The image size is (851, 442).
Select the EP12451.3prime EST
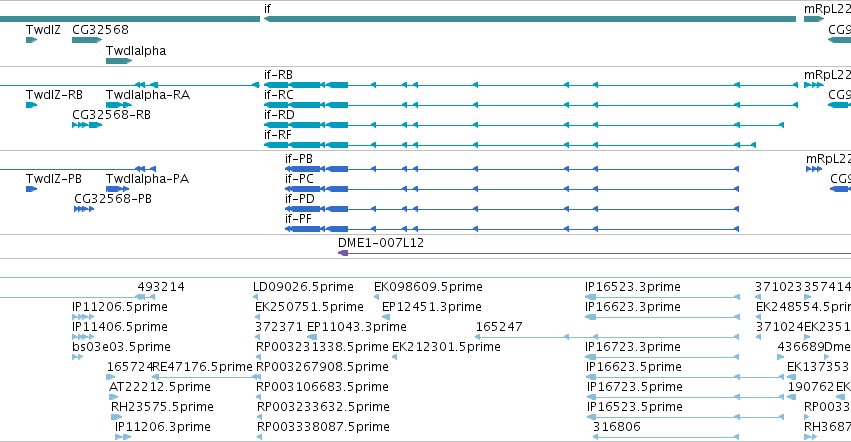(x=386, y=317)
